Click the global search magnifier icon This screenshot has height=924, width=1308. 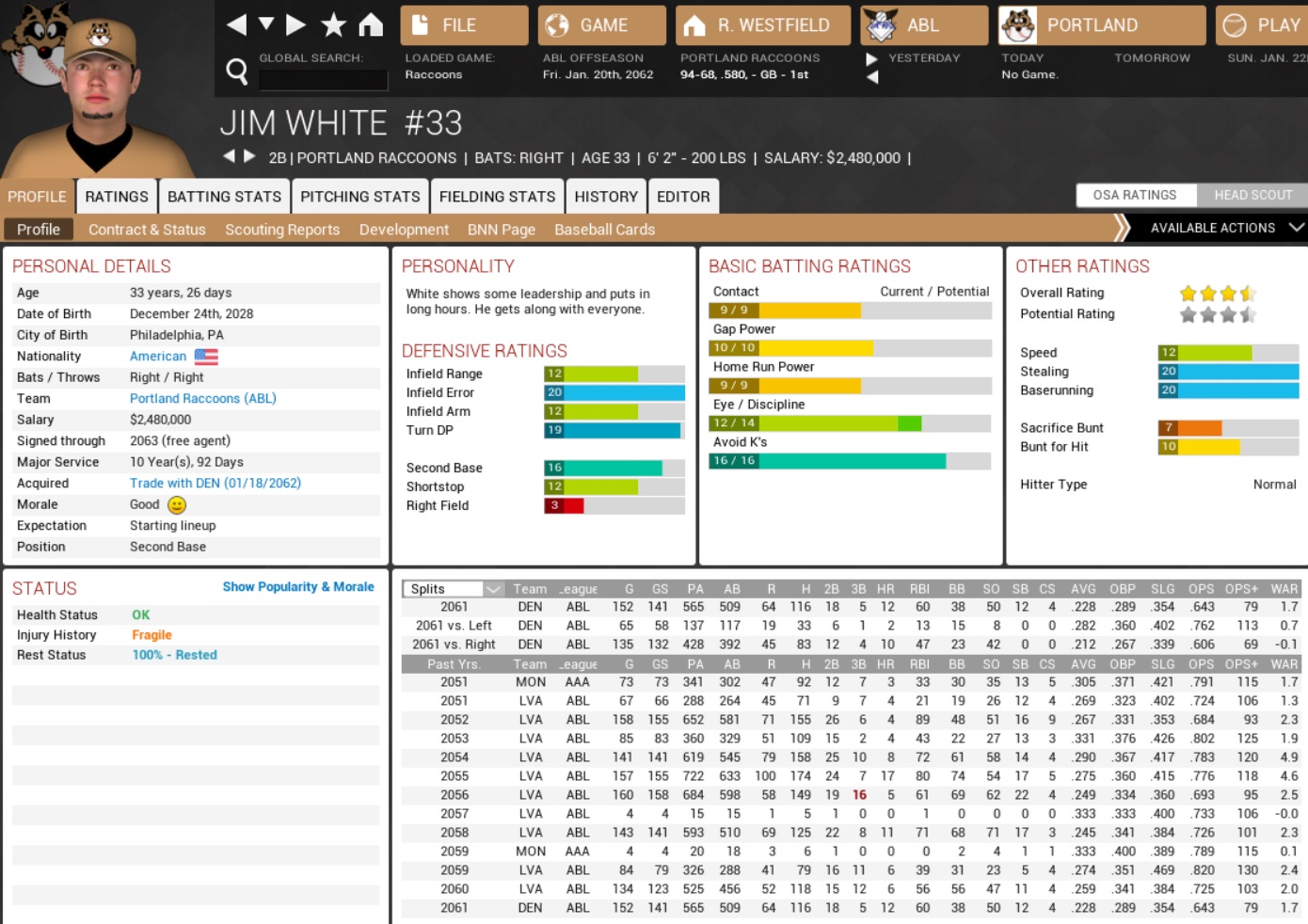[237, 71]
